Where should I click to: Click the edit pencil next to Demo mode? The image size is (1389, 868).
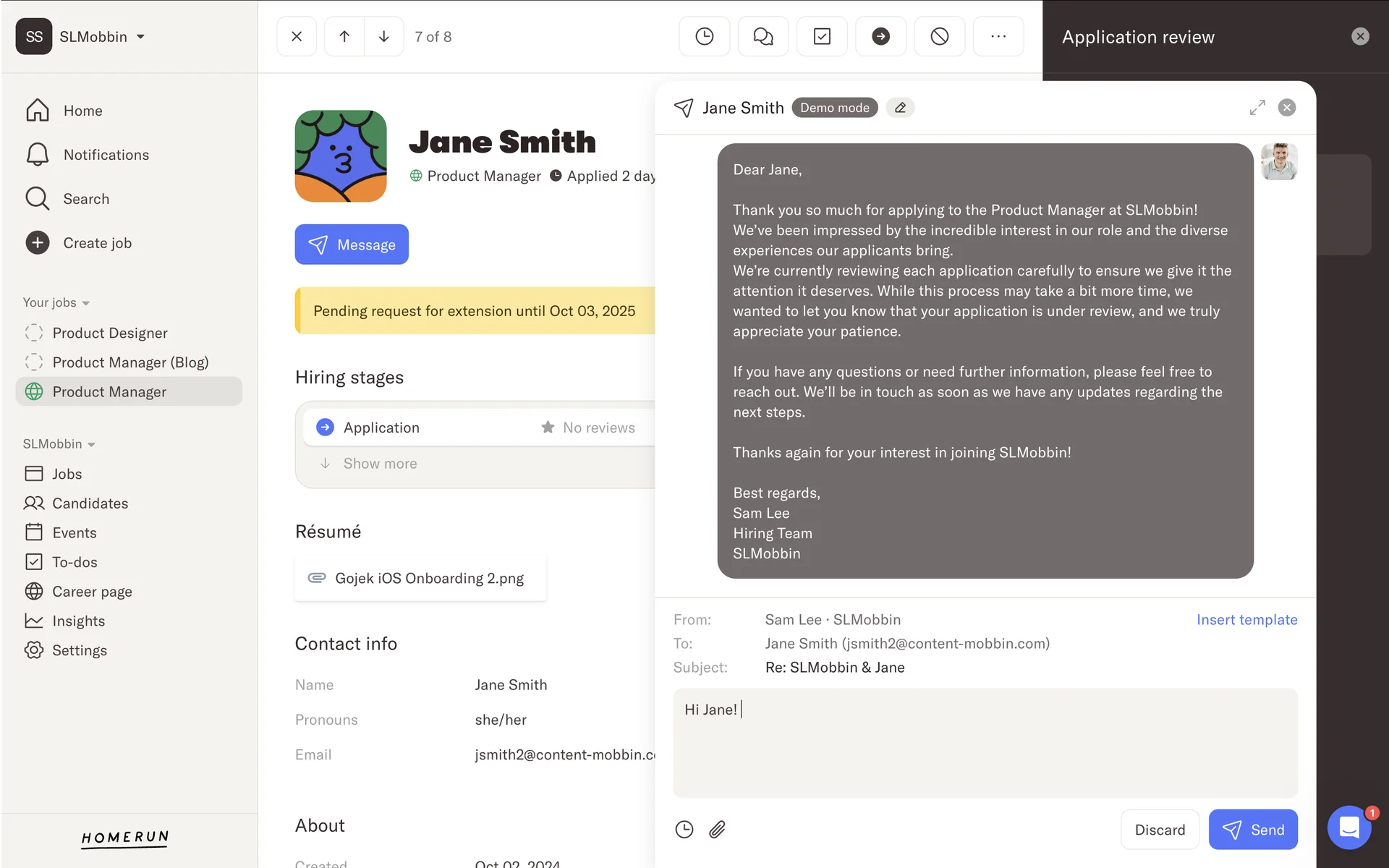[x=900, y=108]
